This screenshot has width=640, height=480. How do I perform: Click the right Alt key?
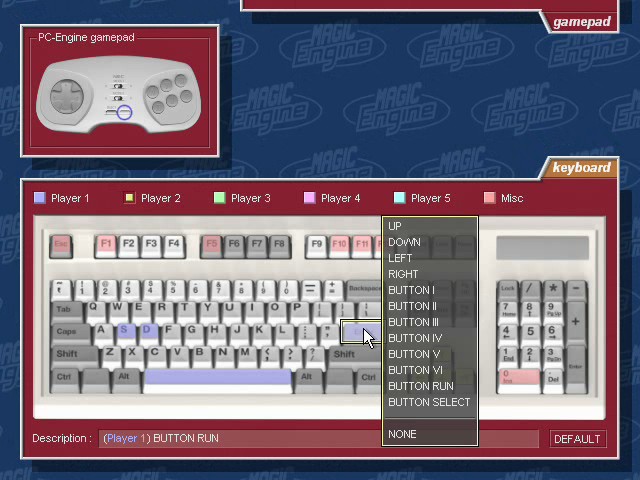coord(307,380)
